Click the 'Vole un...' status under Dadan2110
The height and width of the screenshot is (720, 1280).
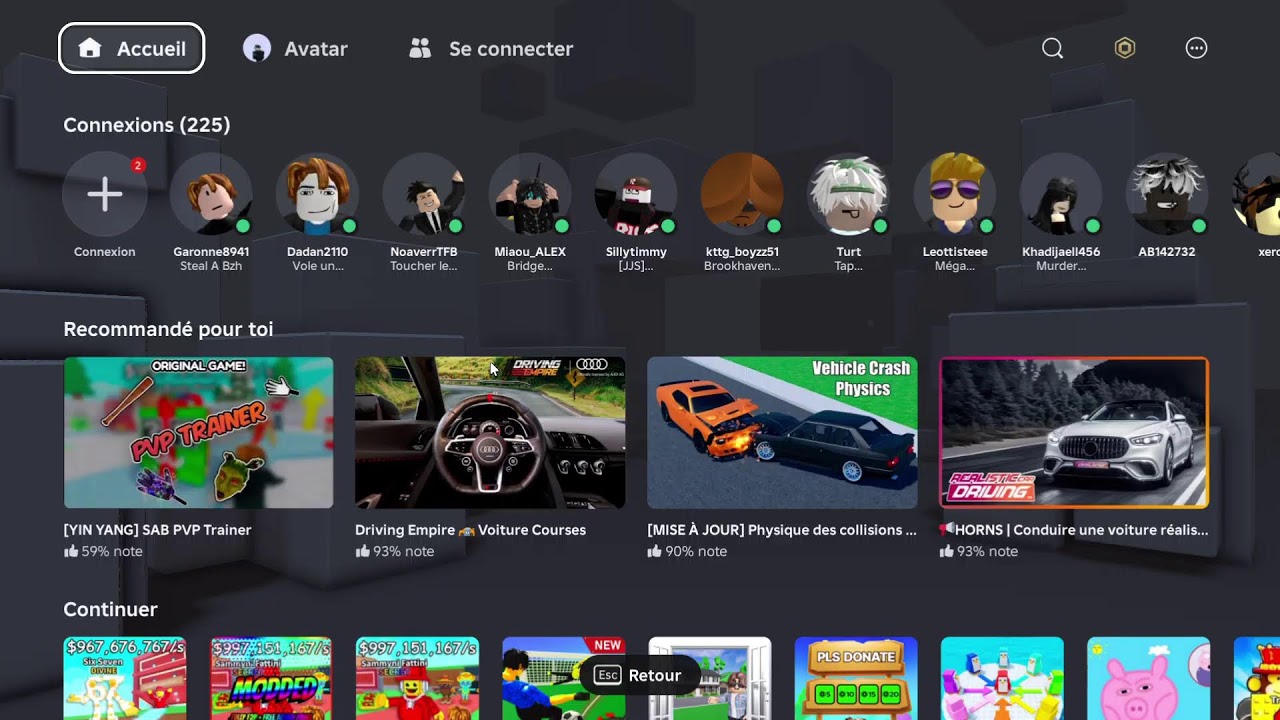pyautogui.click(x=317, y=266)
